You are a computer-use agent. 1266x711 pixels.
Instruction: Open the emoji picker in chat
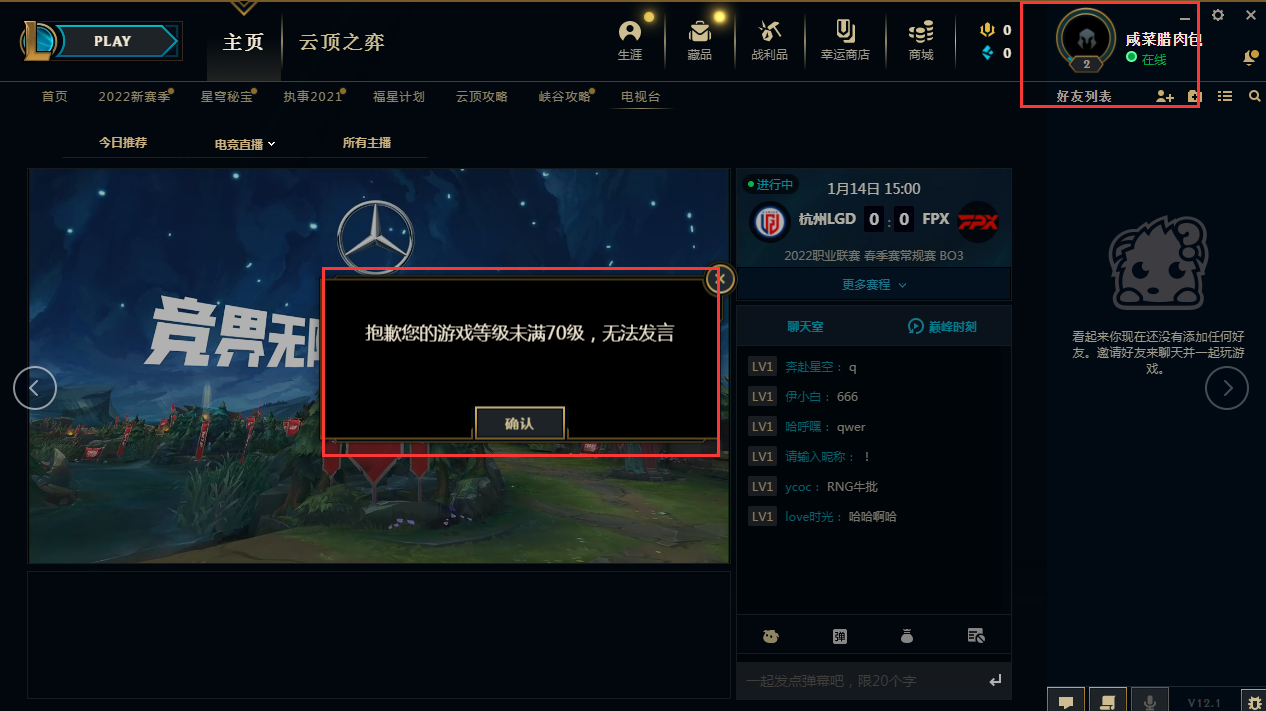[770, 636]
